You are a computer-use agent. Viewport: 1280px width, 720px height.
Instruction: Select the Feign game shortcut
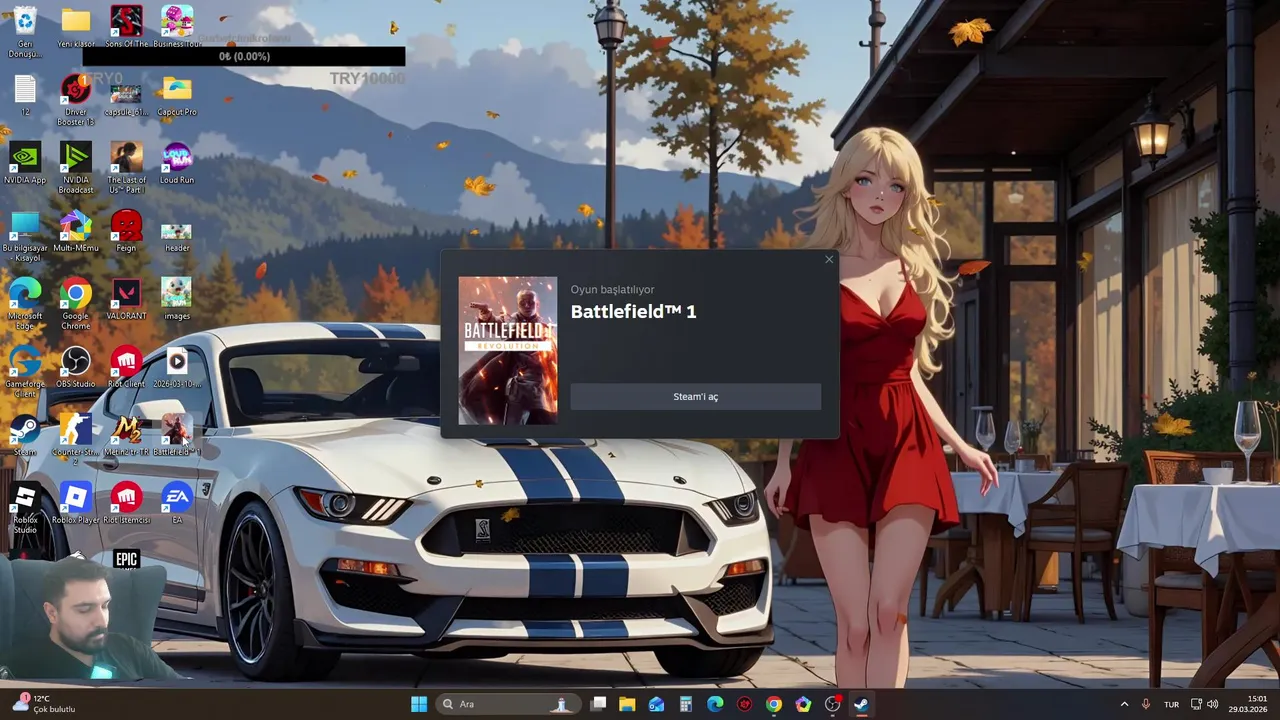[x=126, y=232]
